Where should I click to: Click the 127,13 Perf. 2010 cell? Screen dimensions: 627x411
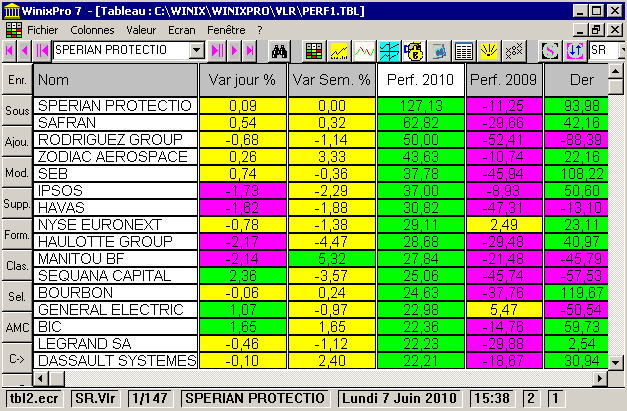(x=421, y=106)
